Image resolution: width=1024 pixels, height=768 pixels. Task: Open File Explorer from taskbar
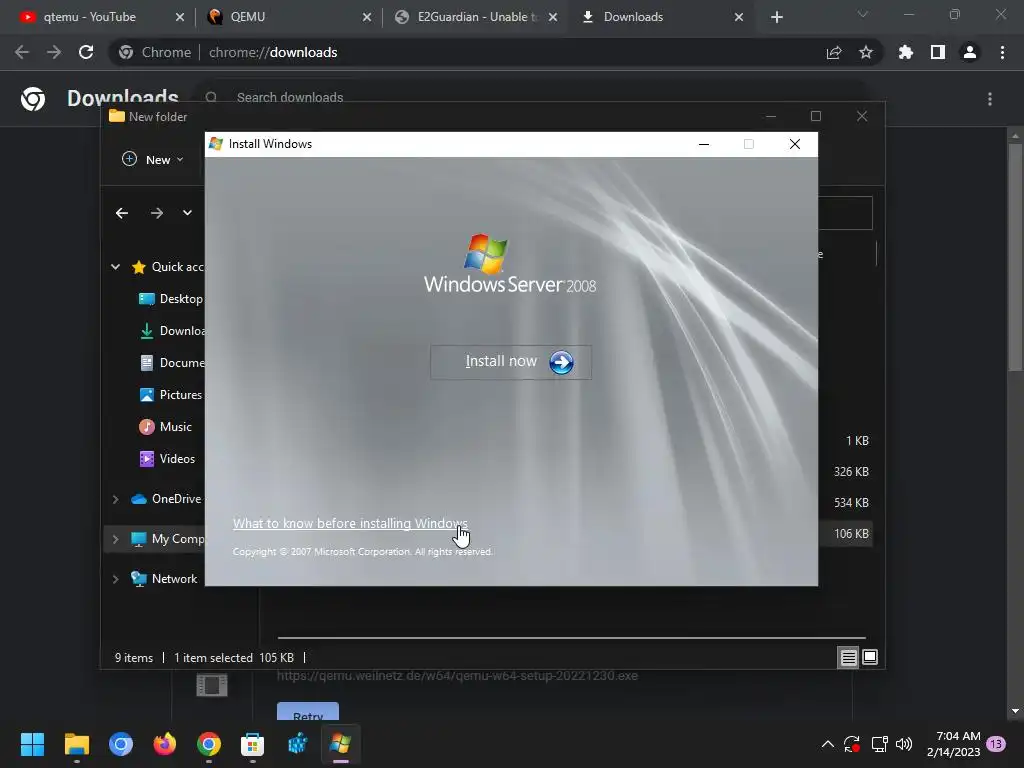(76, 744)
